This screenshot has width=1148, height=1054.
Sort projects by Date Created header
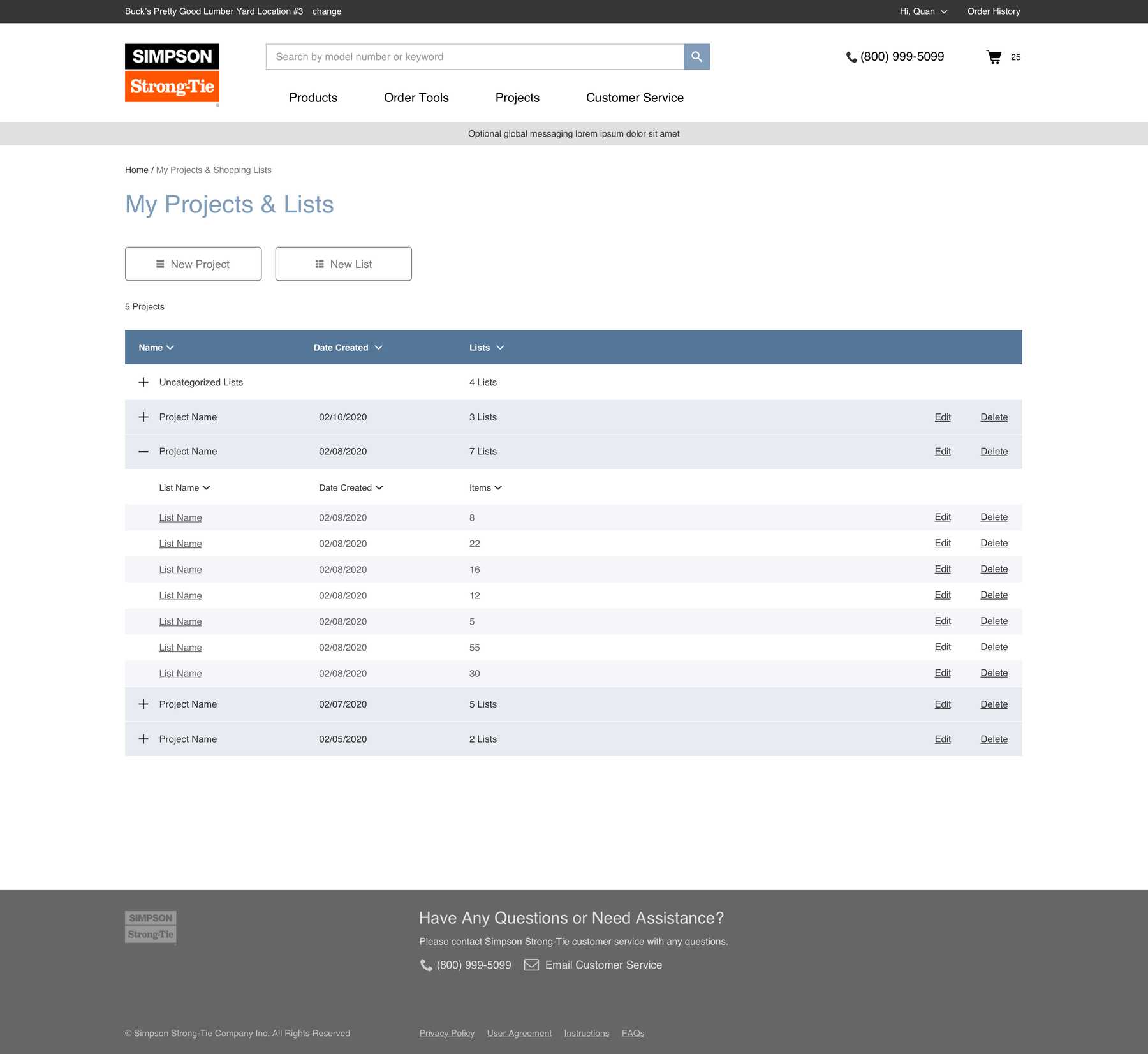(x=348, y=348)
